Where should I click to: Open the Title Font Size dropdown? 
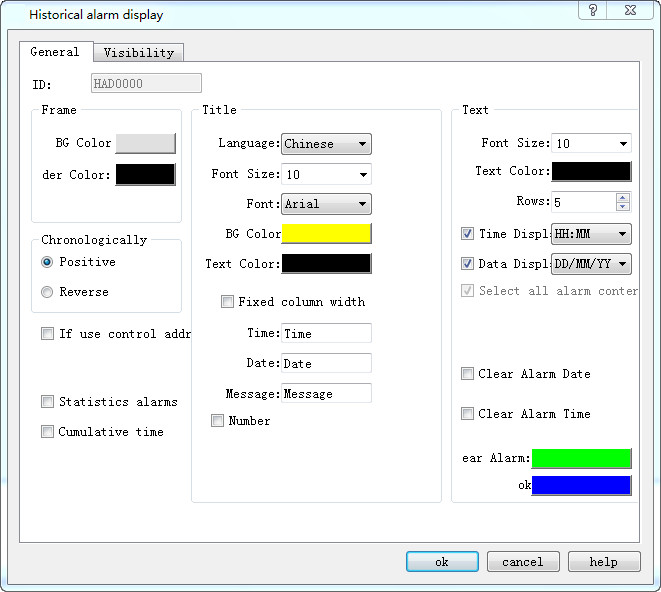326,174
